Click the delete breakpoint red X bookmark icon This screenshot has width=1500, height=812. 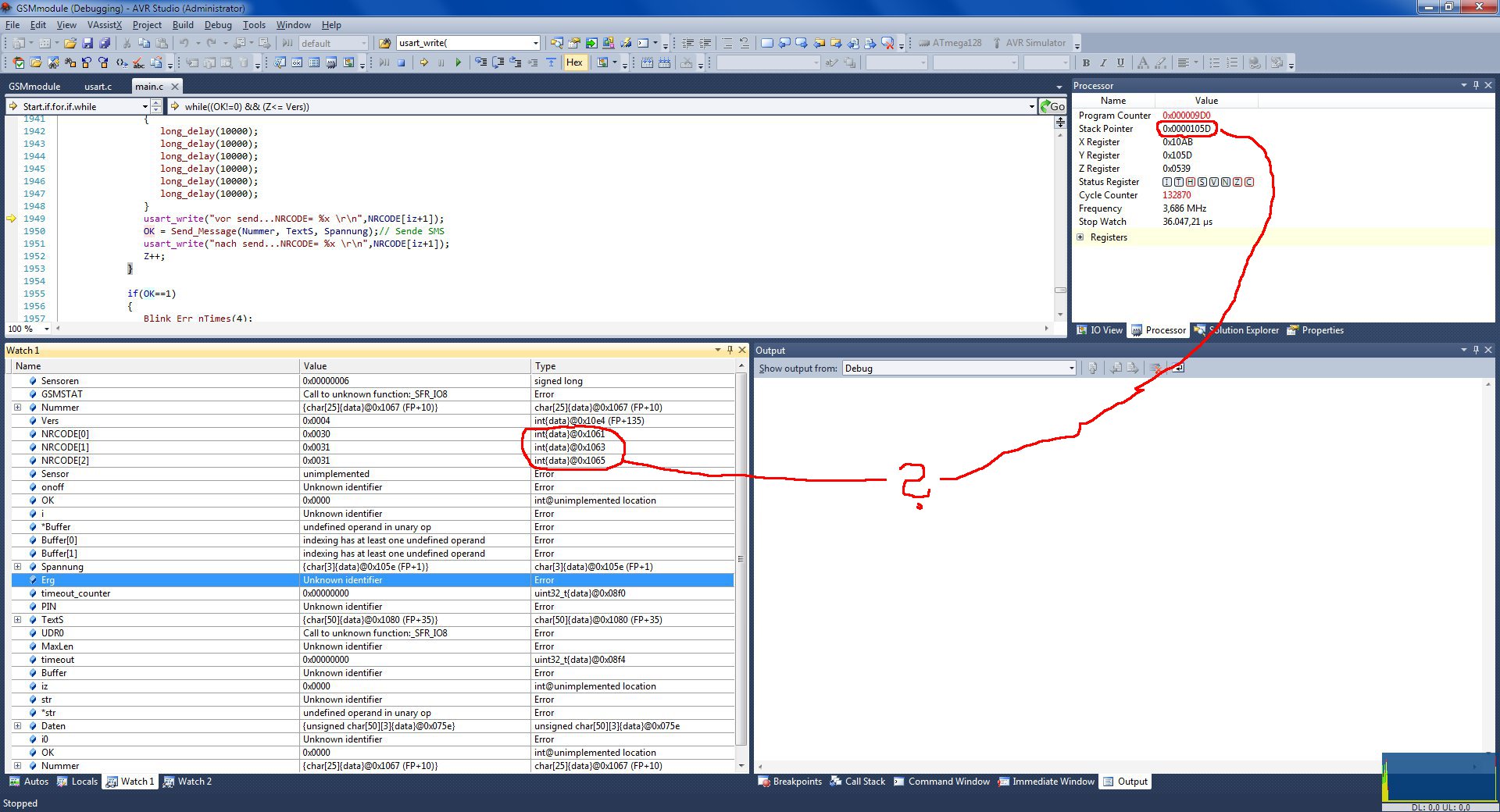(x=887, y=43)
